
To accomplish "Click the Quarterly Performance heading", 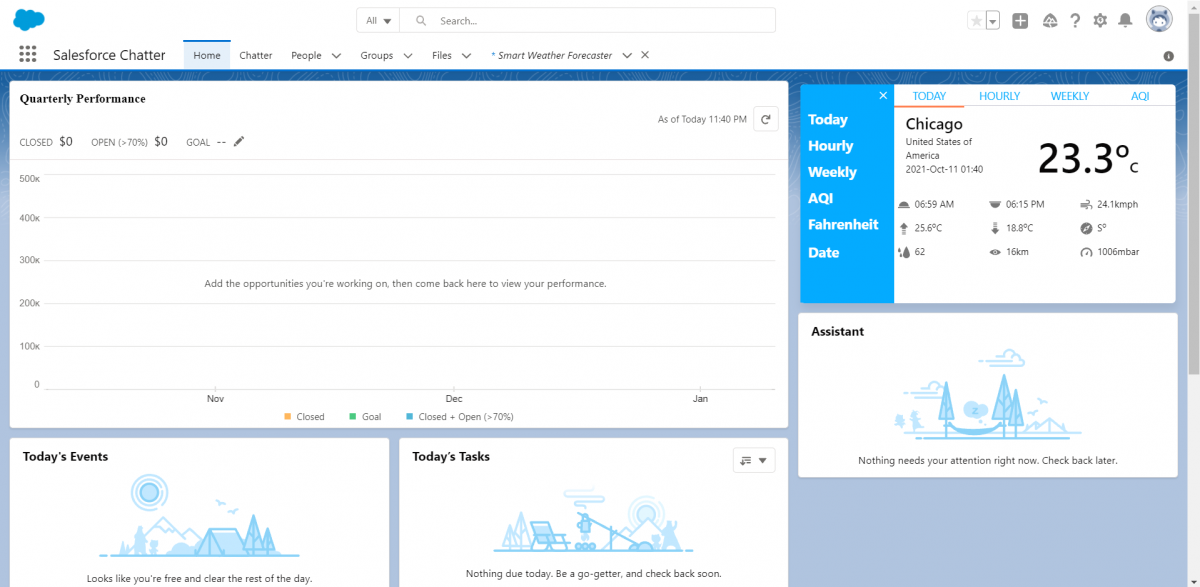I will pos(83,99).
